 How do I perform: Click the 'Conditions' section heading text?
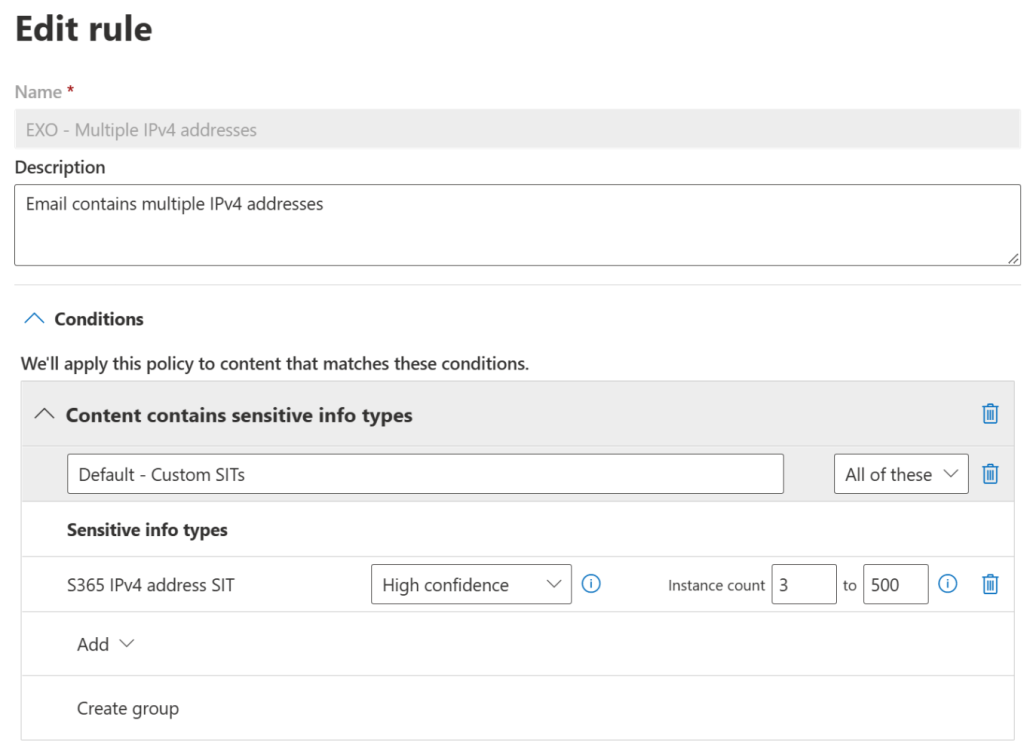(99, 319)
